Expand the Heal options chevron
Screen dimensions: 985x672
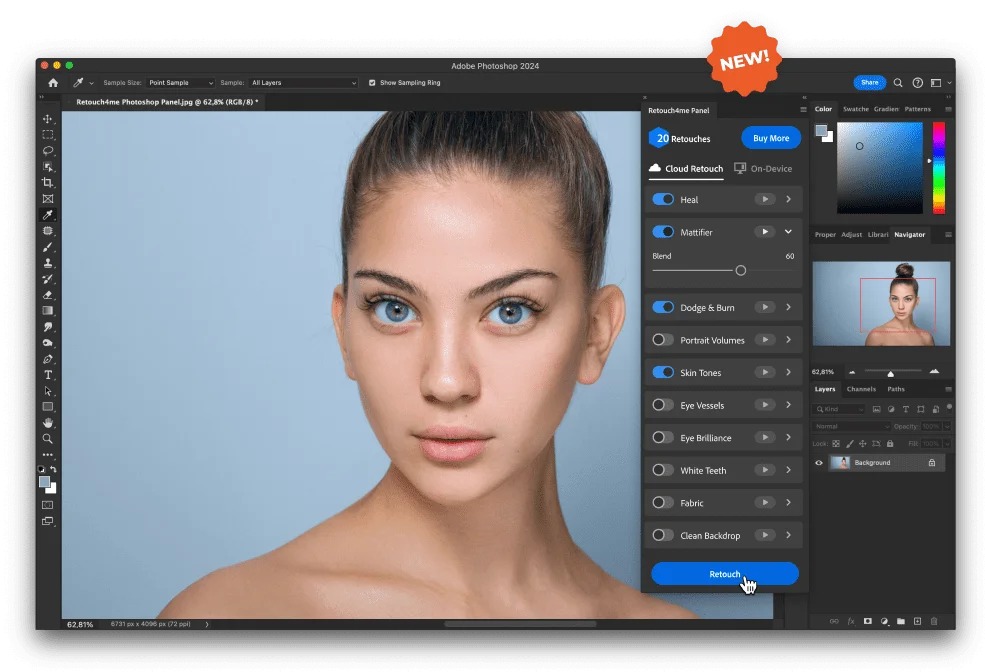788,199
